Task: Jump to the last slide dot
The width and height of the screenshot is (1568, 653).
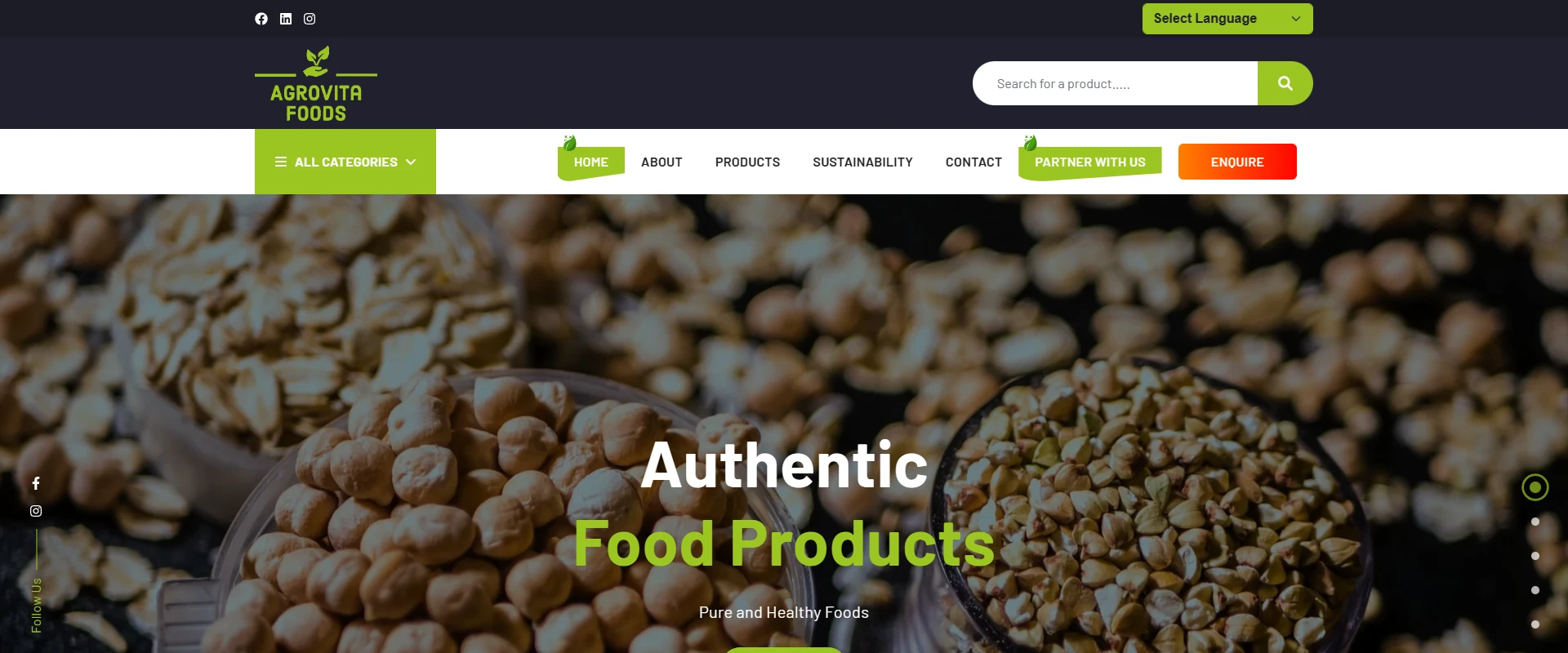Action: (1535, 624)
